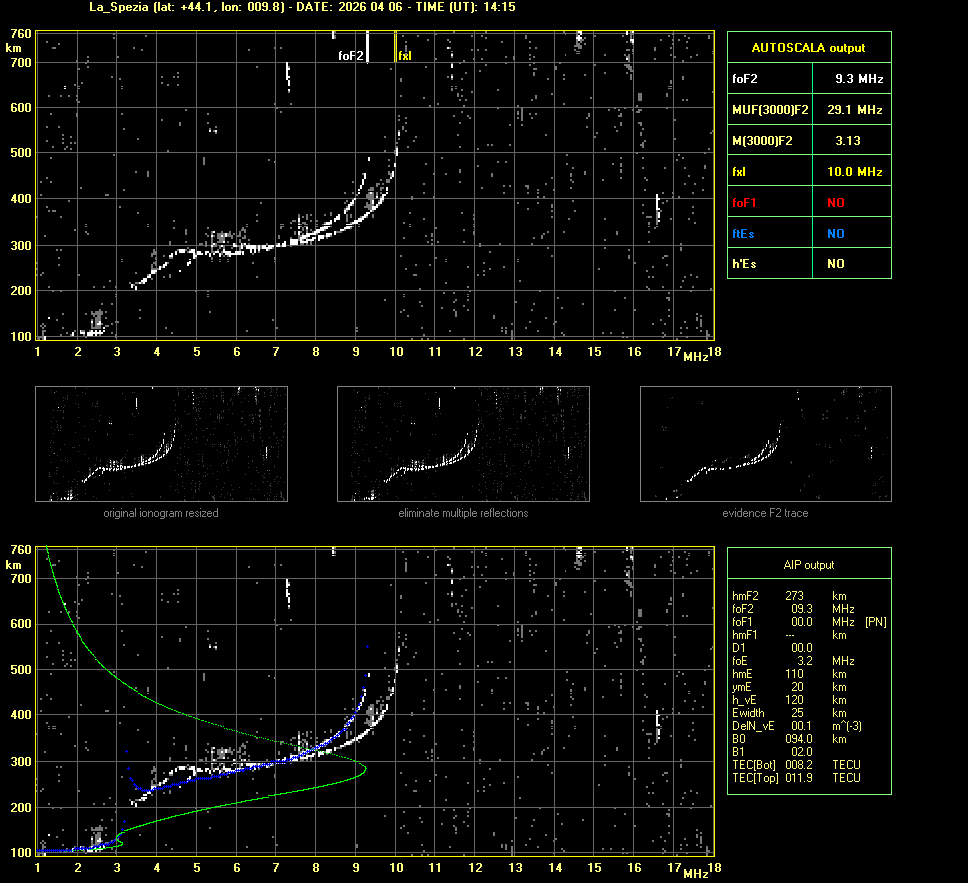Click the MUF(3000)F2 29.1 MHz value

click(858, 109)
